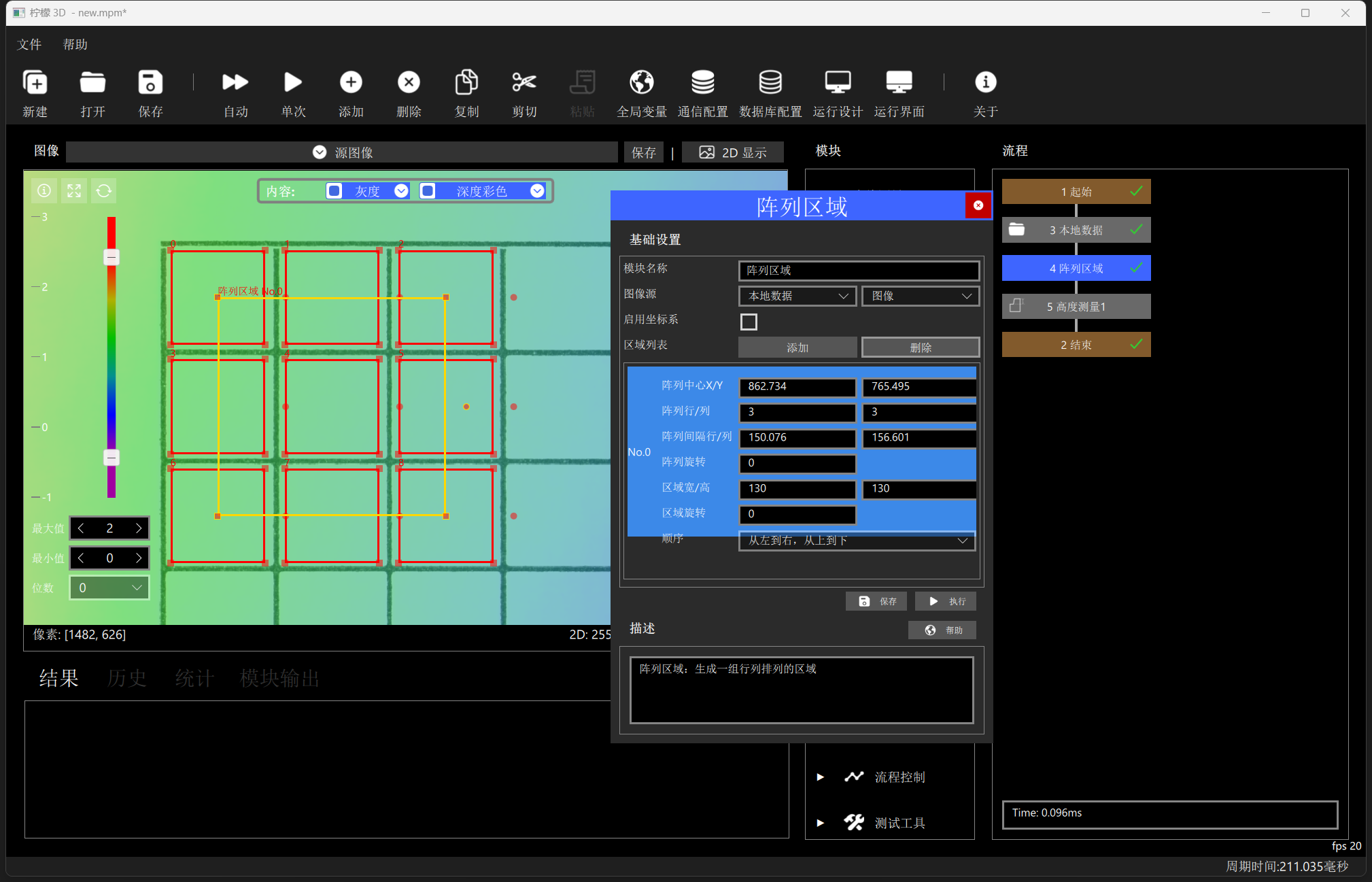Click image info icon in viewer
1372x882 pixels.
pos(44,191)
